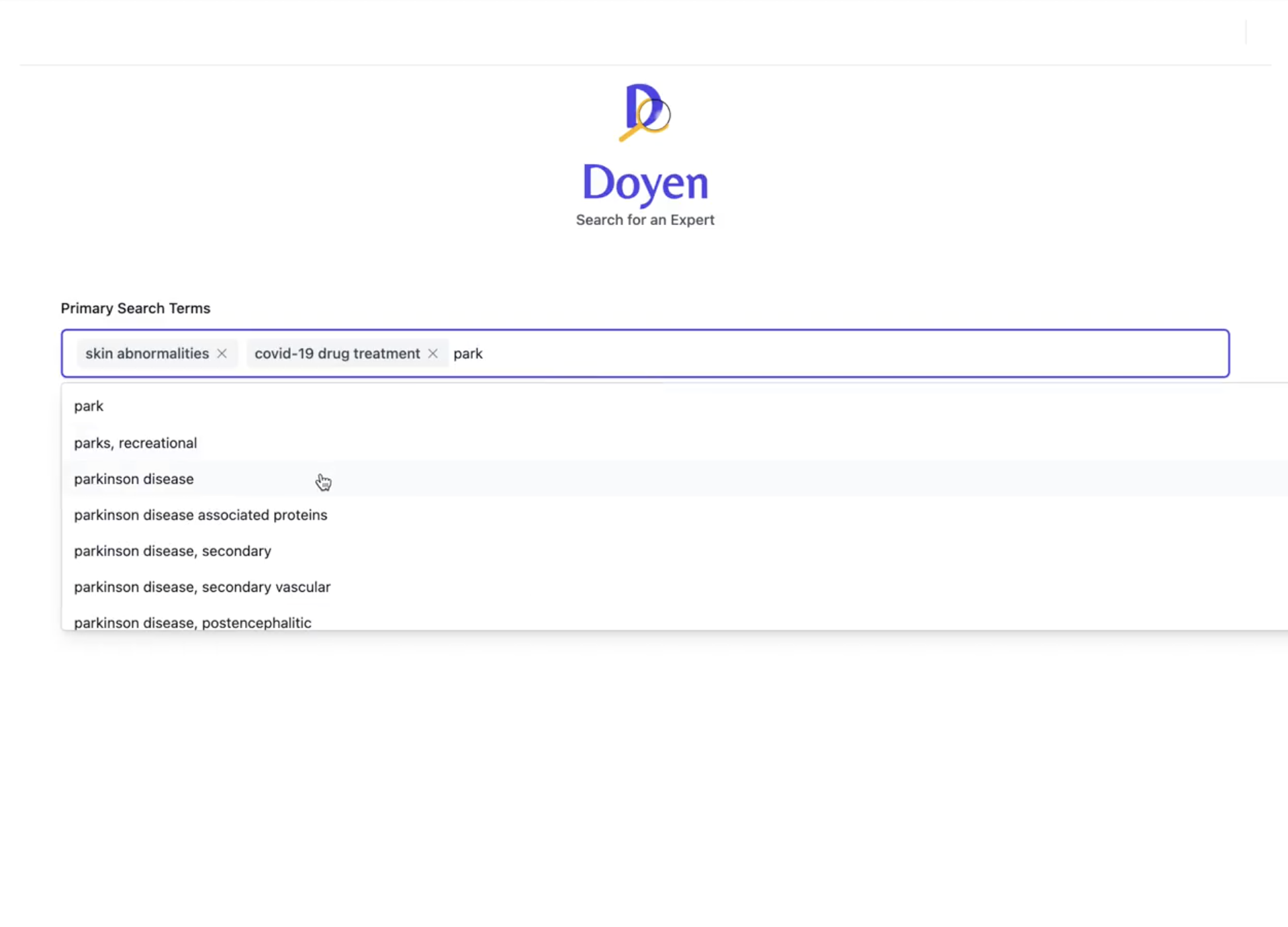Screen dimensions: 1288x927
Task: Click the 'skin abnormalities' chip label
Action: coord(146,353)
